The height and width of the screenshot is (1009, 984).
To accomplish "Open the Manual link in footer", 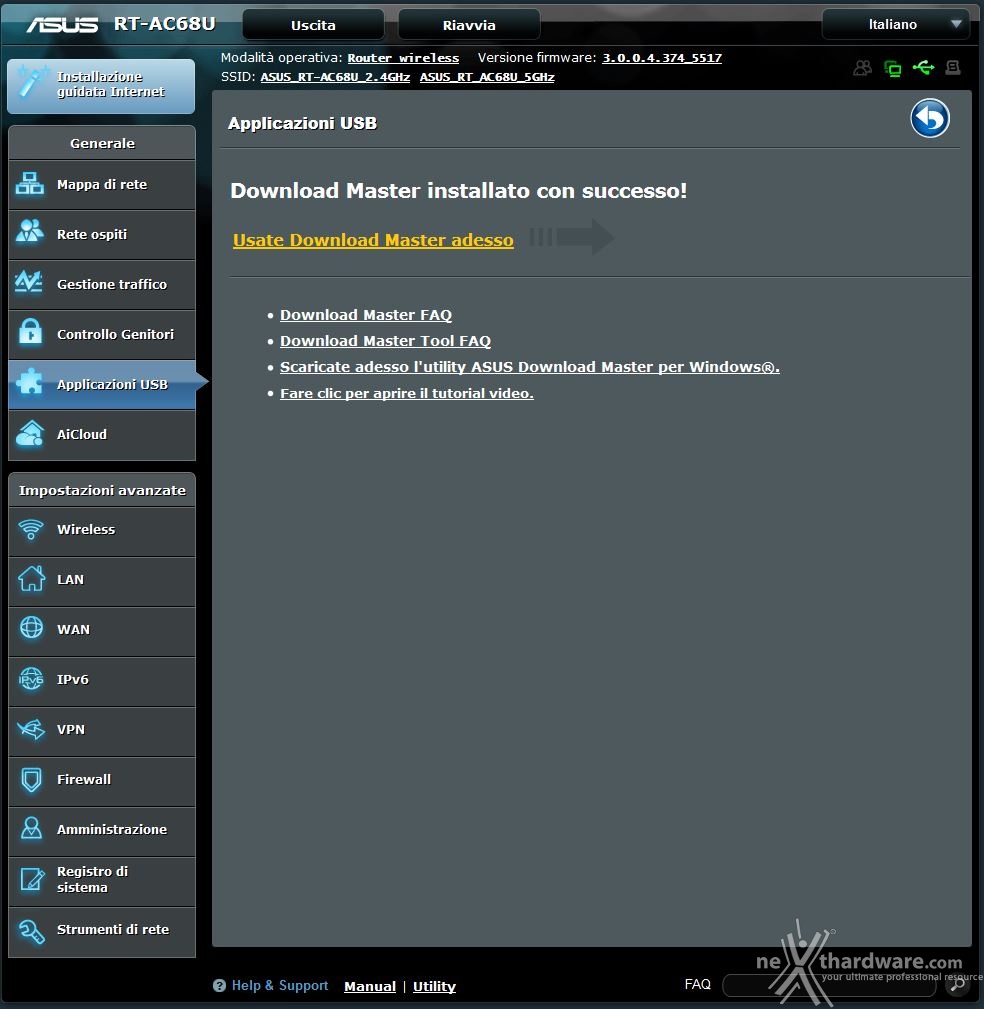I will click(x=370, y=986).
